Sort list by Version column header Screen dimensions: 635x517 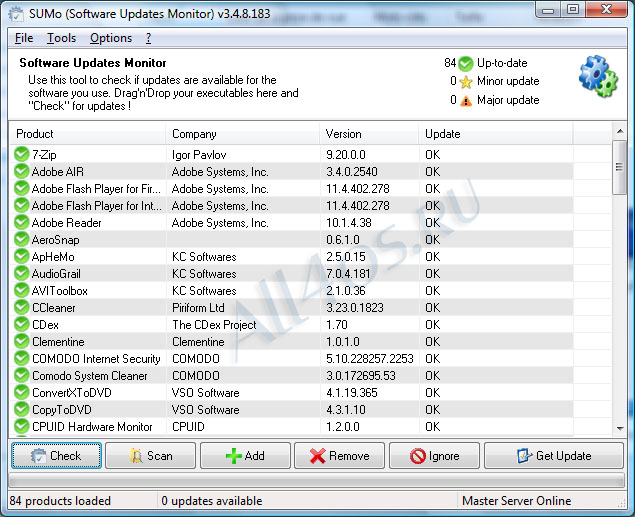[x=369, y=134]
